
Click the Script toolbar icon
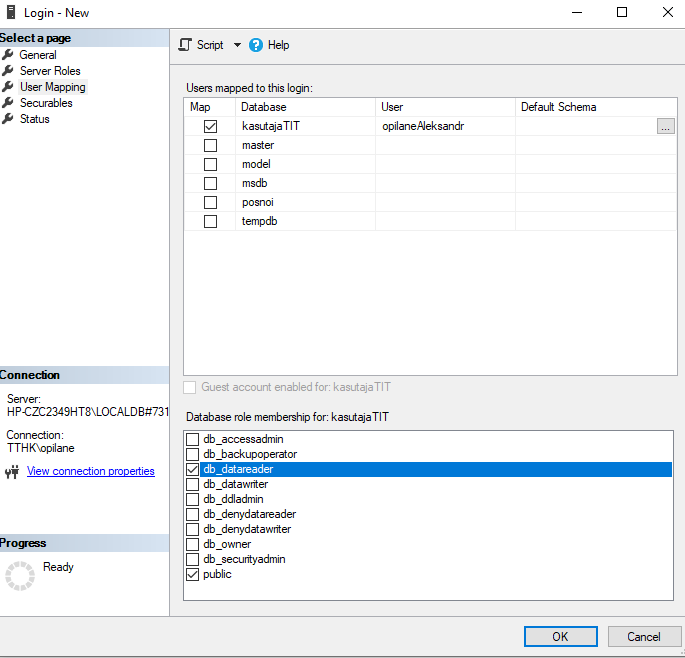click(185, 45)
